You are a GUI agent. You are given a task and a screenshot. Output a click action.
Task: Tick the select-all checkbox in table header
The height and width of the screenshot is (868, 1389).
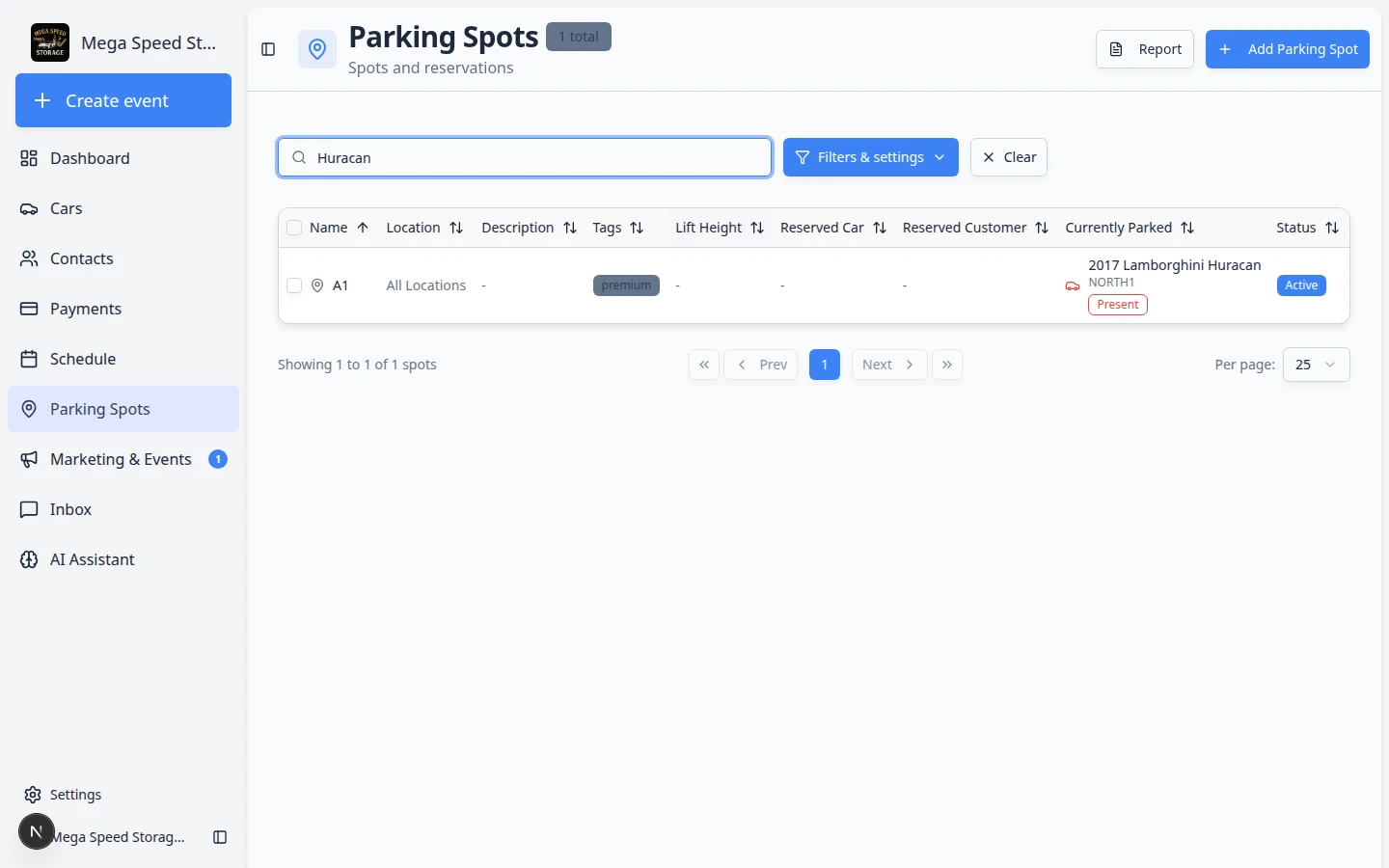click(294, 228)
